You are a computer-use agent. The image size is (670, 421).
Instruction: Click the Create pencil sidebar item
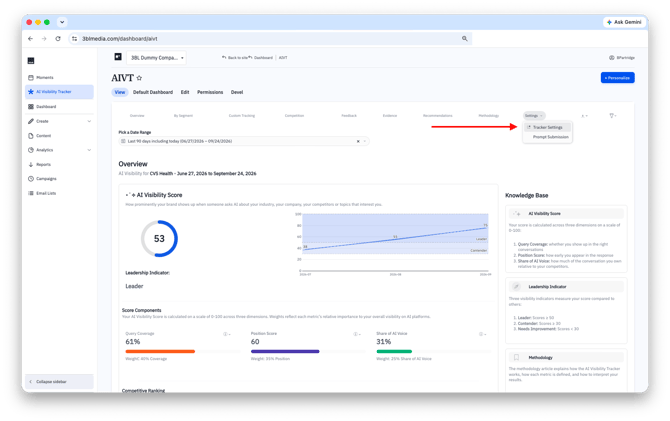pos(38,121)
